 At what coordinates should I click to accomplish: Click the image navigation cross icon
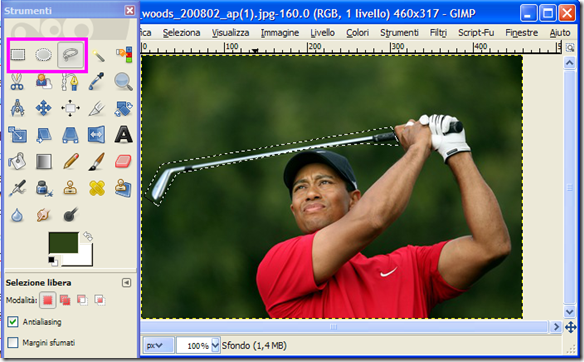570,327
